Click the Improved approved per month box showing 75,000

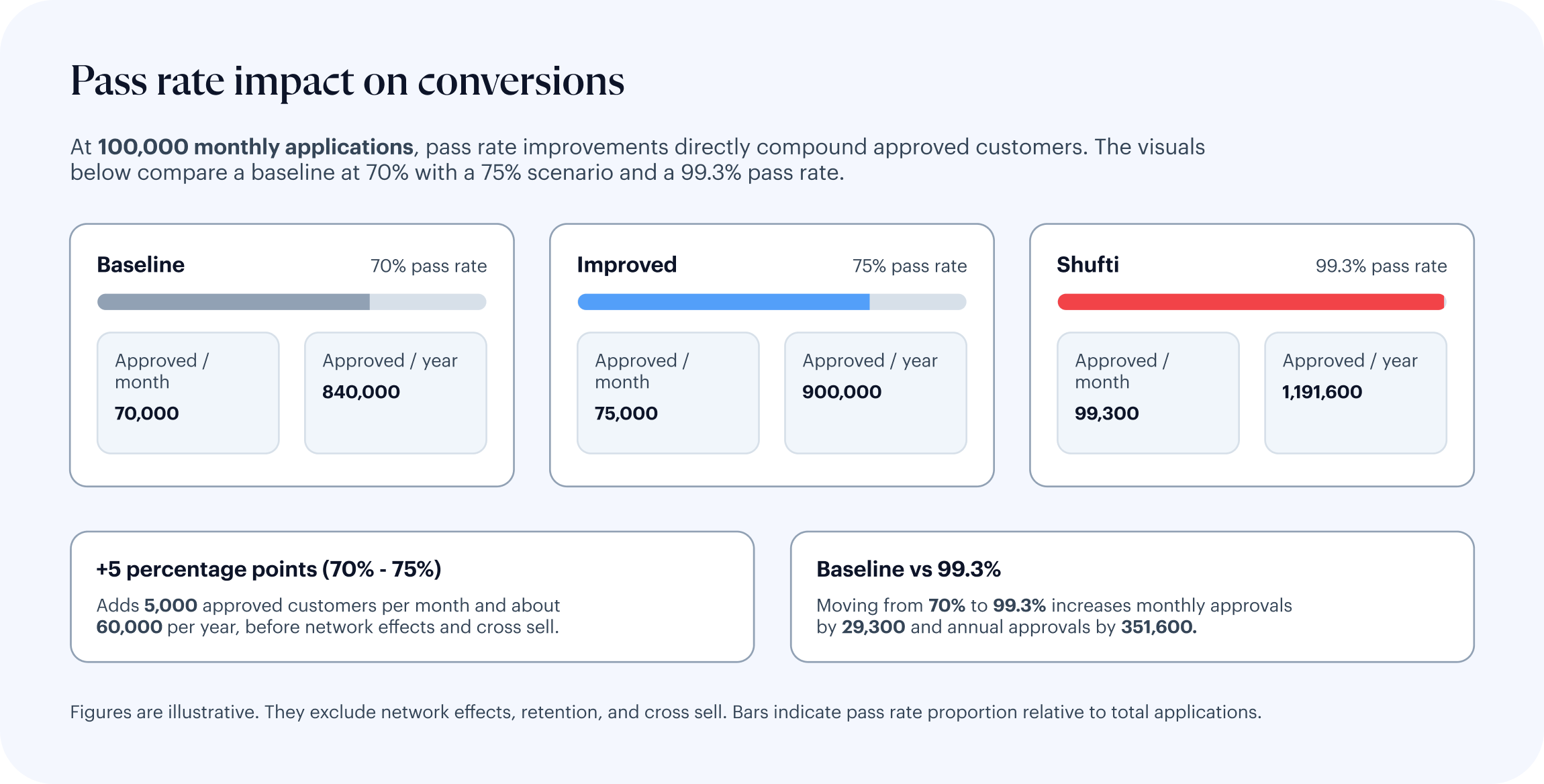pyautogui.click(x=668, y=393)
